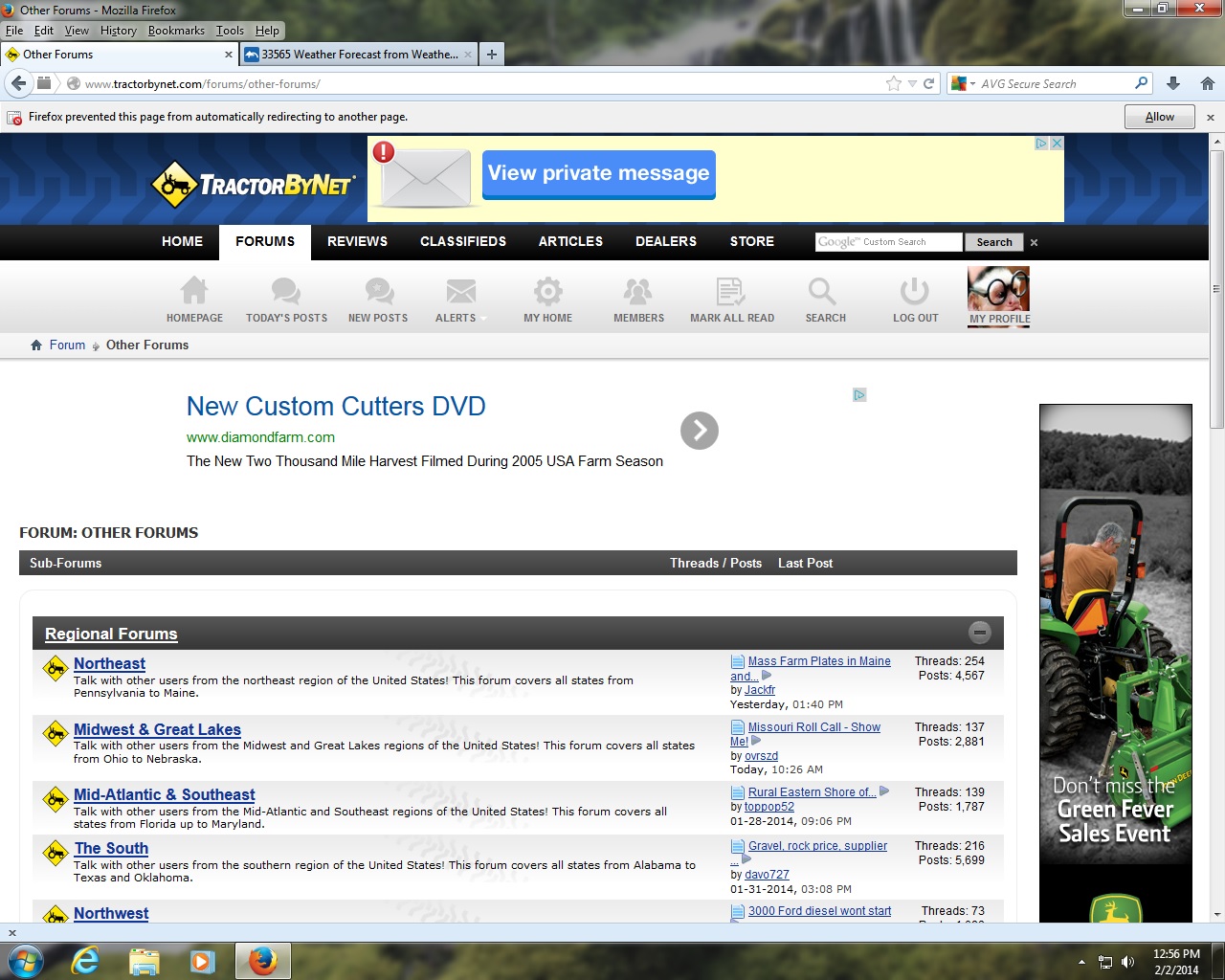The height and width of the screenshot is (980, 1225).
Task: Open the History menu
Action: pyautogui.click(x=118, y=31)
